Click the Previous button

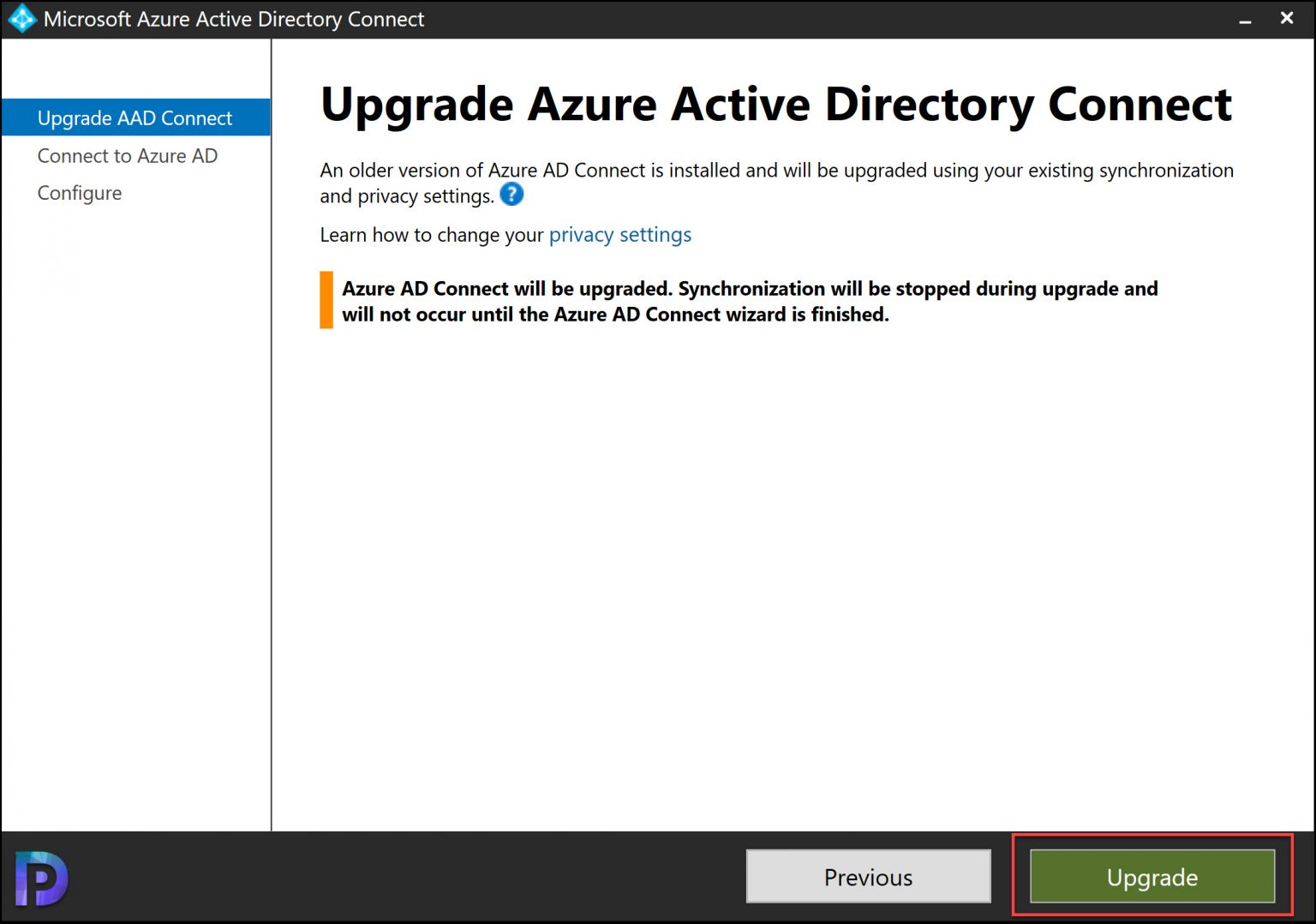pos(868,877)
